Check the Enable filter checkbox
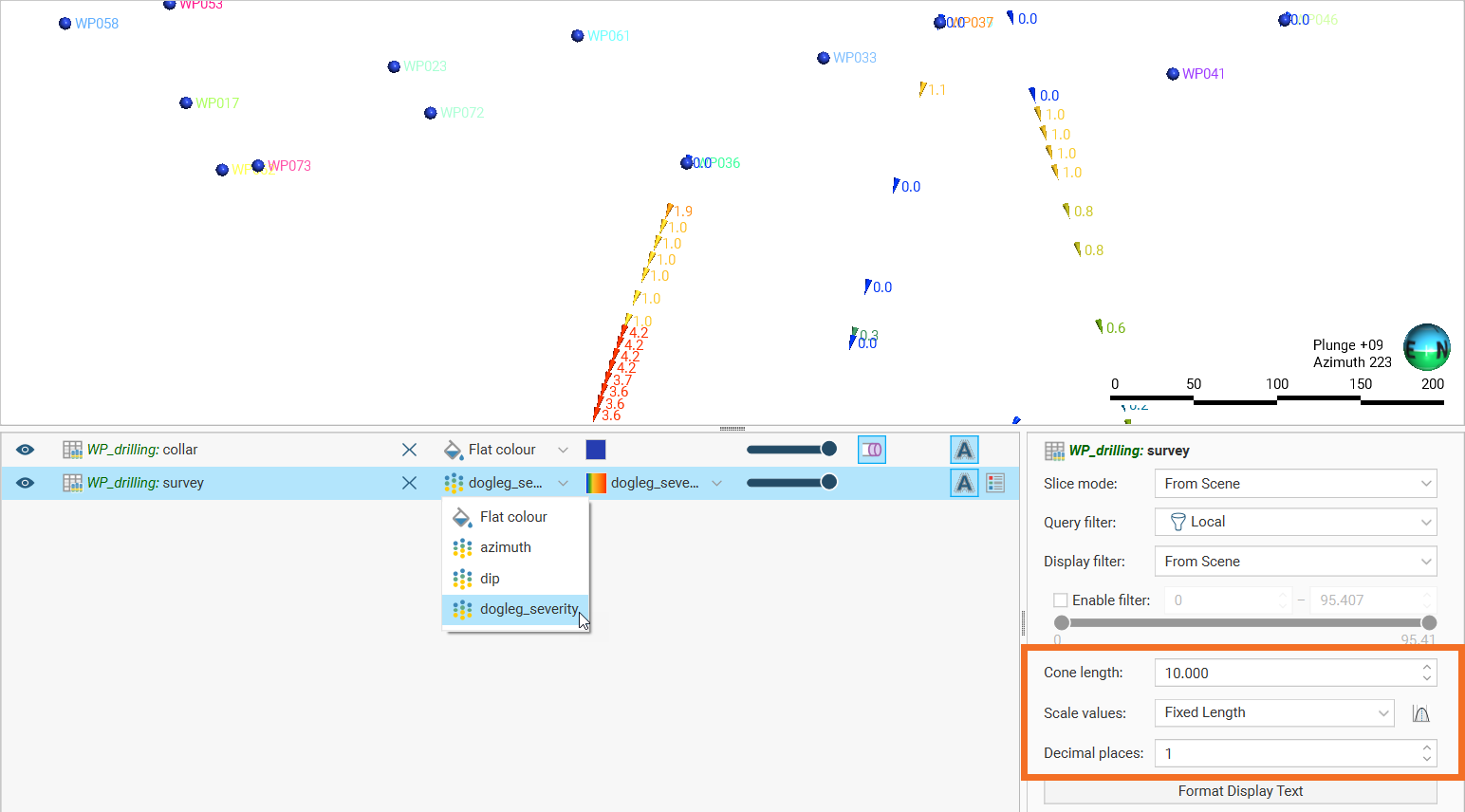Image resolution: width=1465 pixels, height=812 pixels. click(1061, 600)
